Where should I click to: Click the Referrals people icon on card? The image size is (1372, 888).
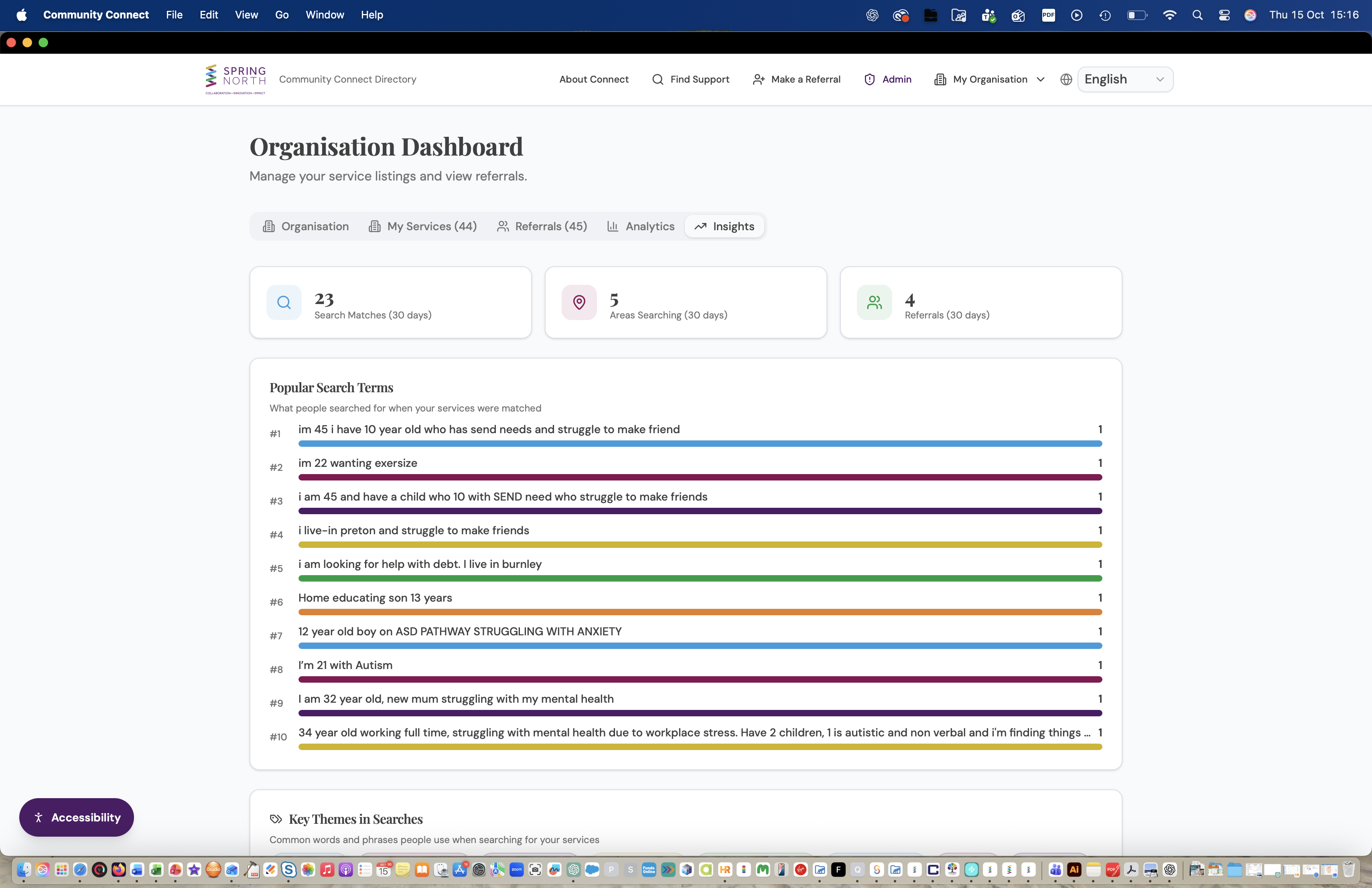[x=875, y=302]
